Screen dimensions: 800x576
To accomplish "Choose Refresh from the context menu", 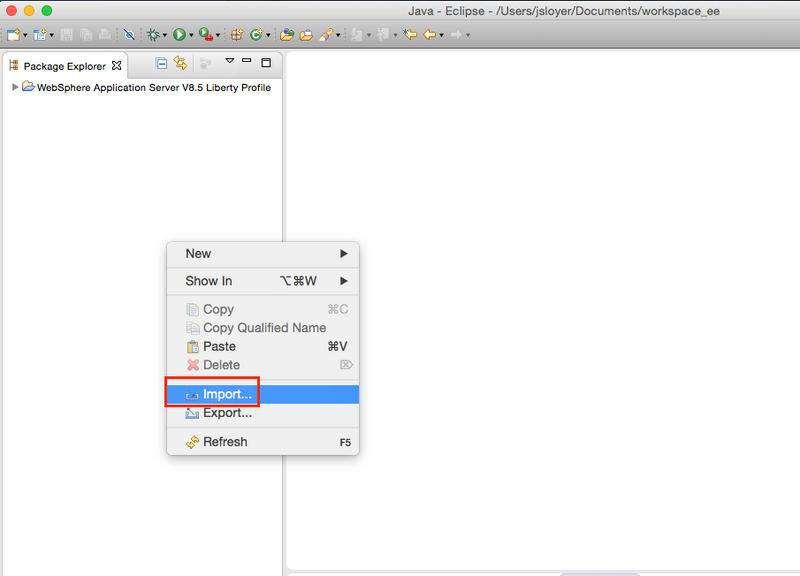I will (x=263, y=442).
